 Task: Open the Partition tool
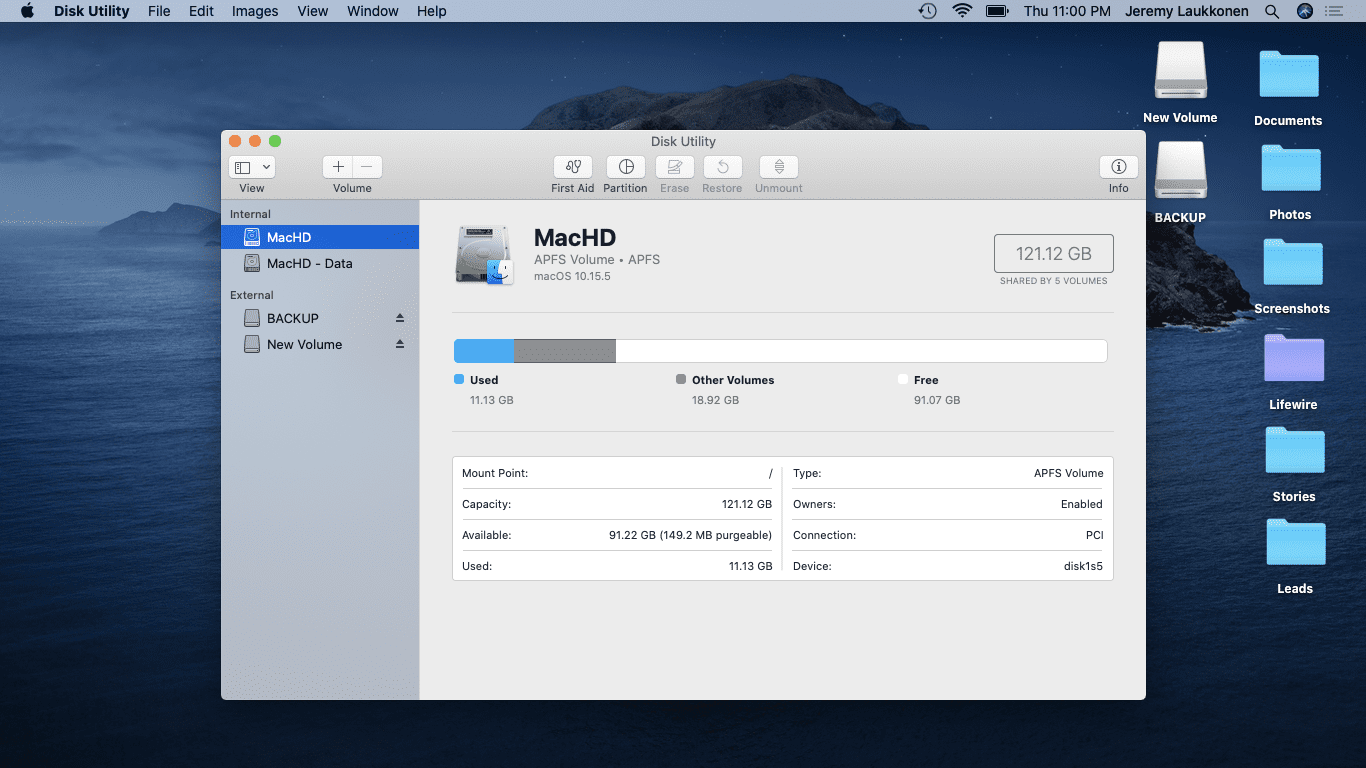[626, 167]
